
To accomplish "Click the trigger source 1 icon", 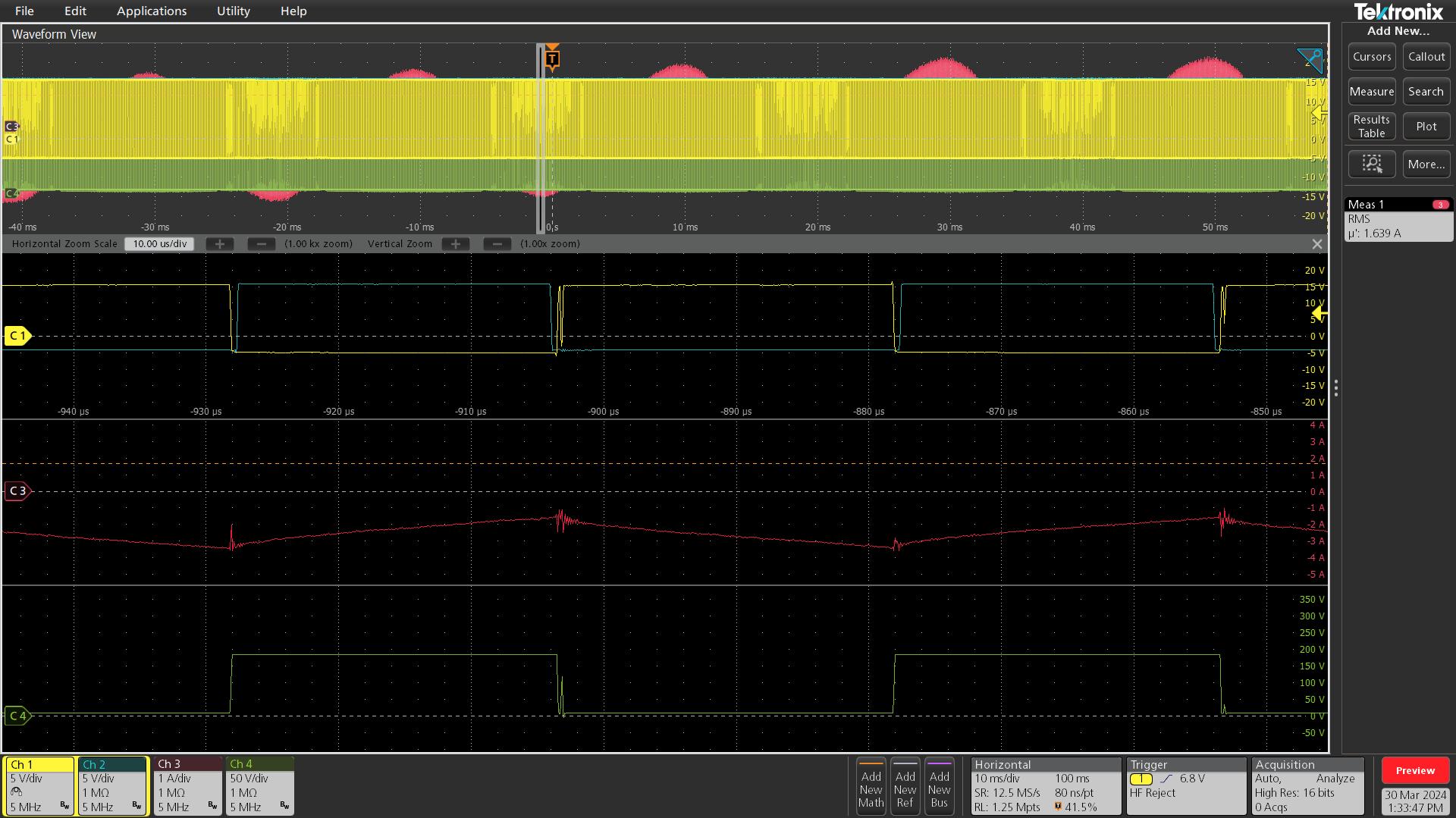I will point(1141,779).
